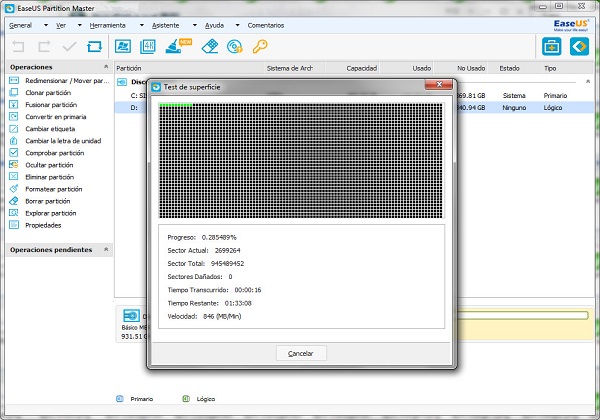
Task: Sort by No Usado column header
Action: coord(471,68)
